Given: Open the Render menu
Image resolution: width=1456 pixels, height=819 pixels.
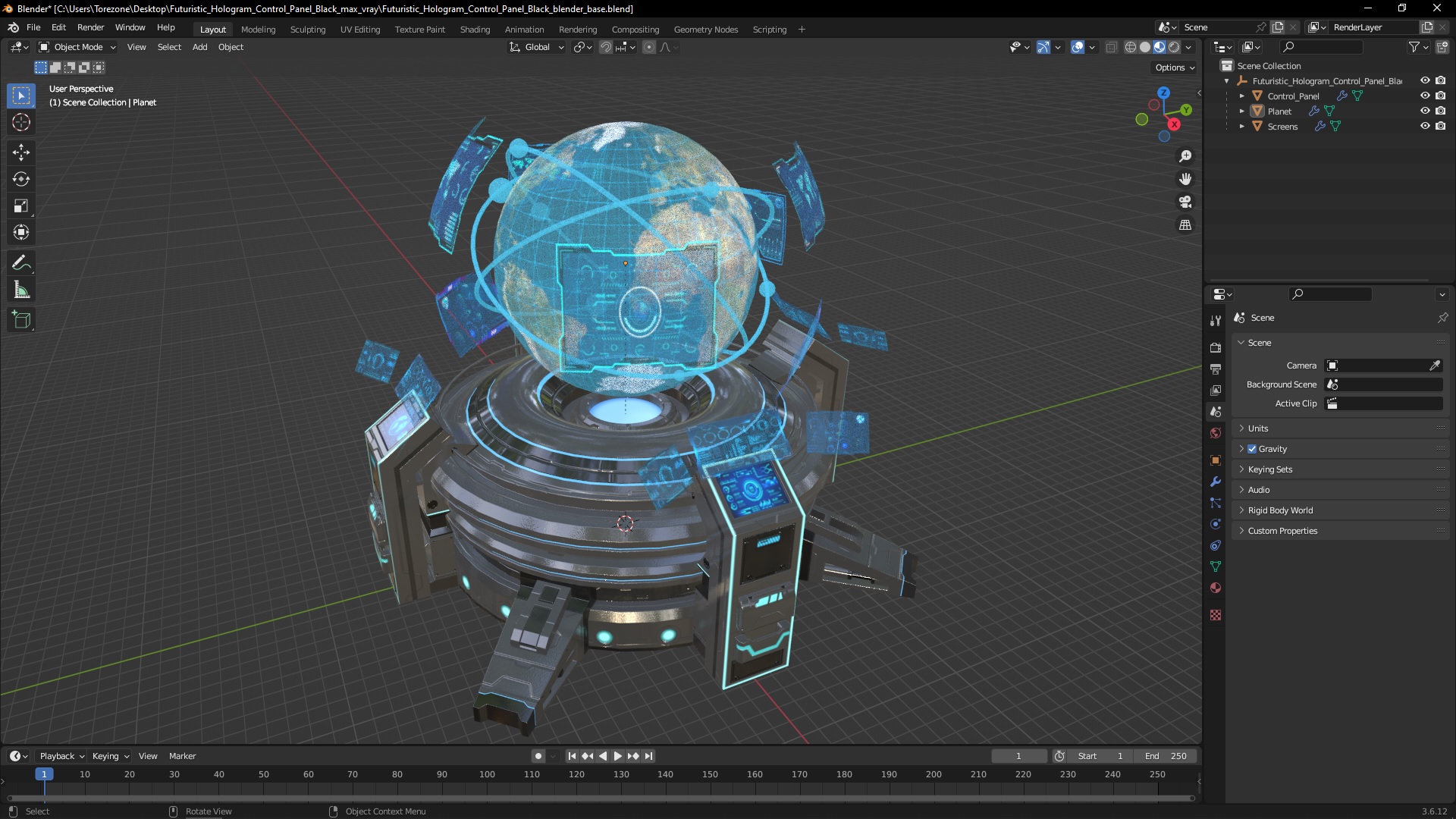Looking at the screenshot, I should coord(90,27).
